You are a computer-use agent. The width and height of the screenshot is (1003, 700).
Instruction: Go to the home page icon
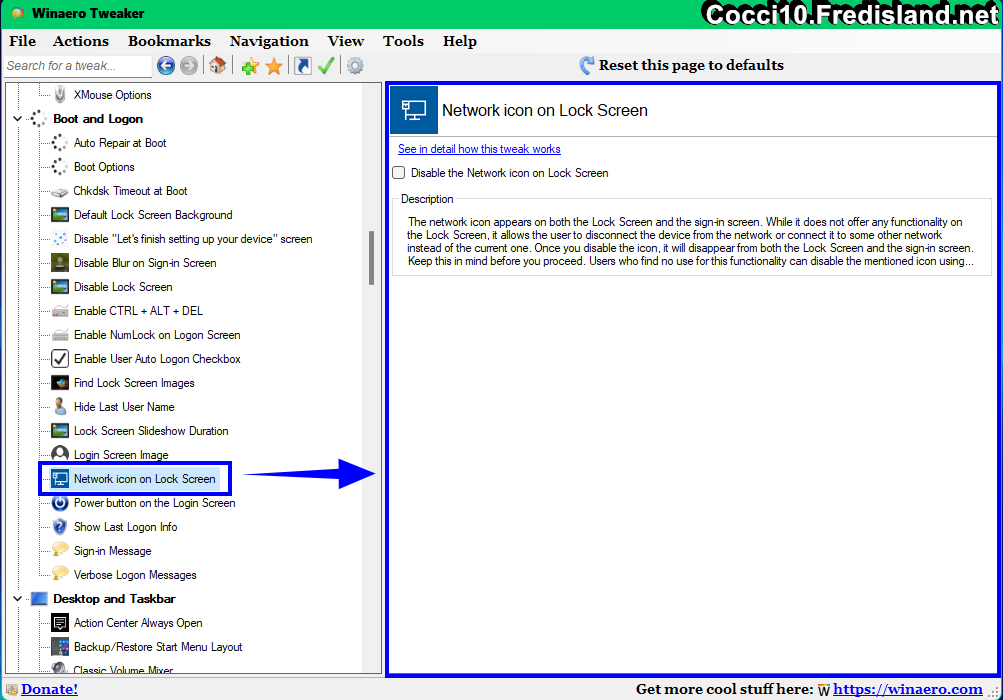pyautogui.click(x=217, y=65)
